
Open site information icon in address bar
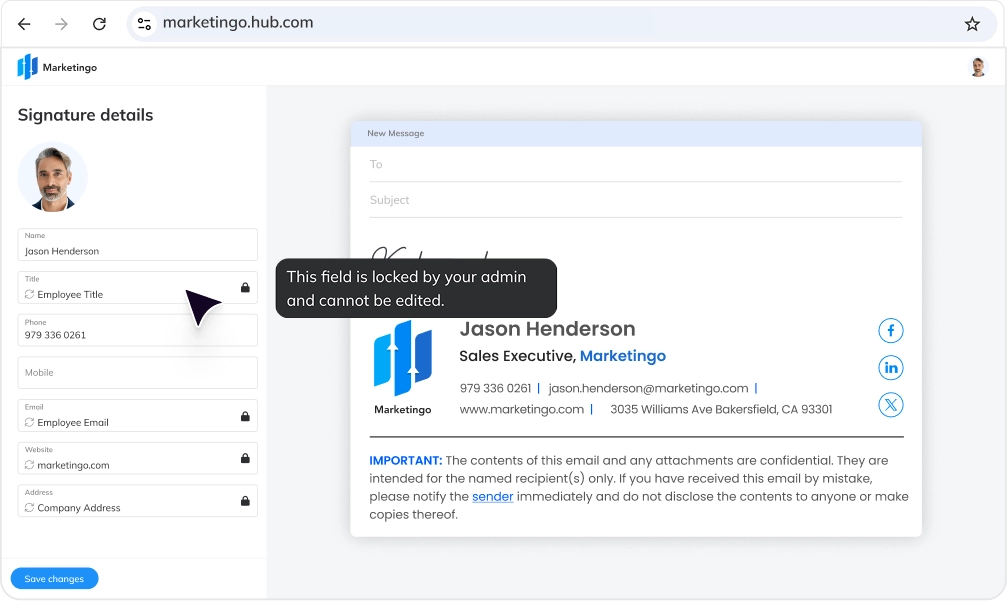(144, 24)
